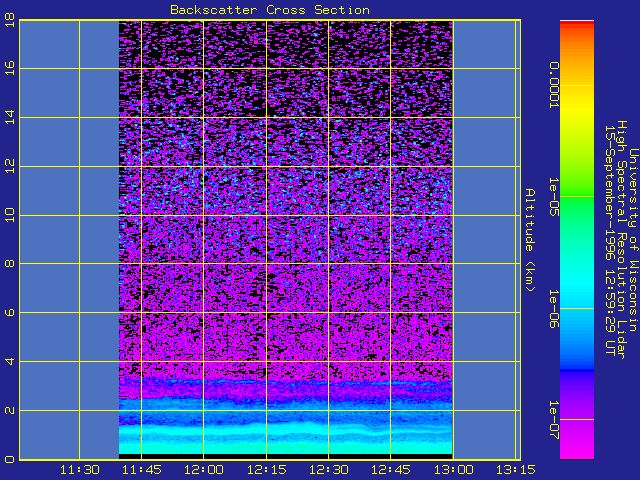Click the 12:45 time axis label
The width and height of the screenshot is (640, 480).
(391, 470)
